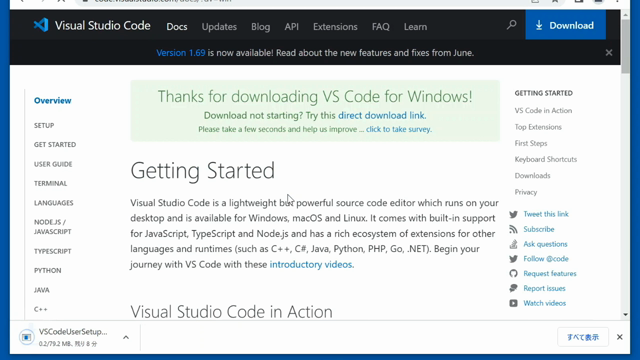640x360 pixels.
Task: Expand the JAVA sidebar section
Action: (x=42, y=290)
